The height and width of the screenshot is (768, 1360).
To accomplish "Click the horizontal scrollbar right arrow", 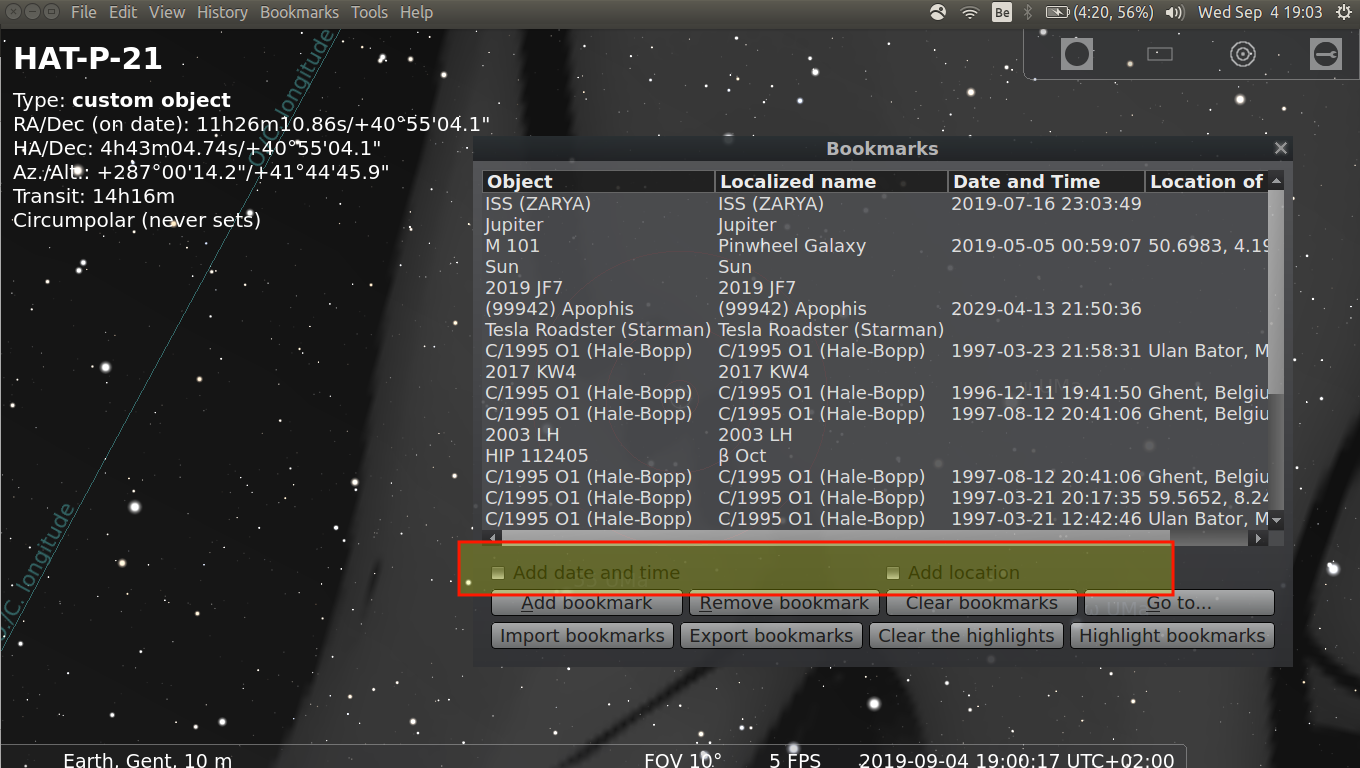I will click(1259, 538).
